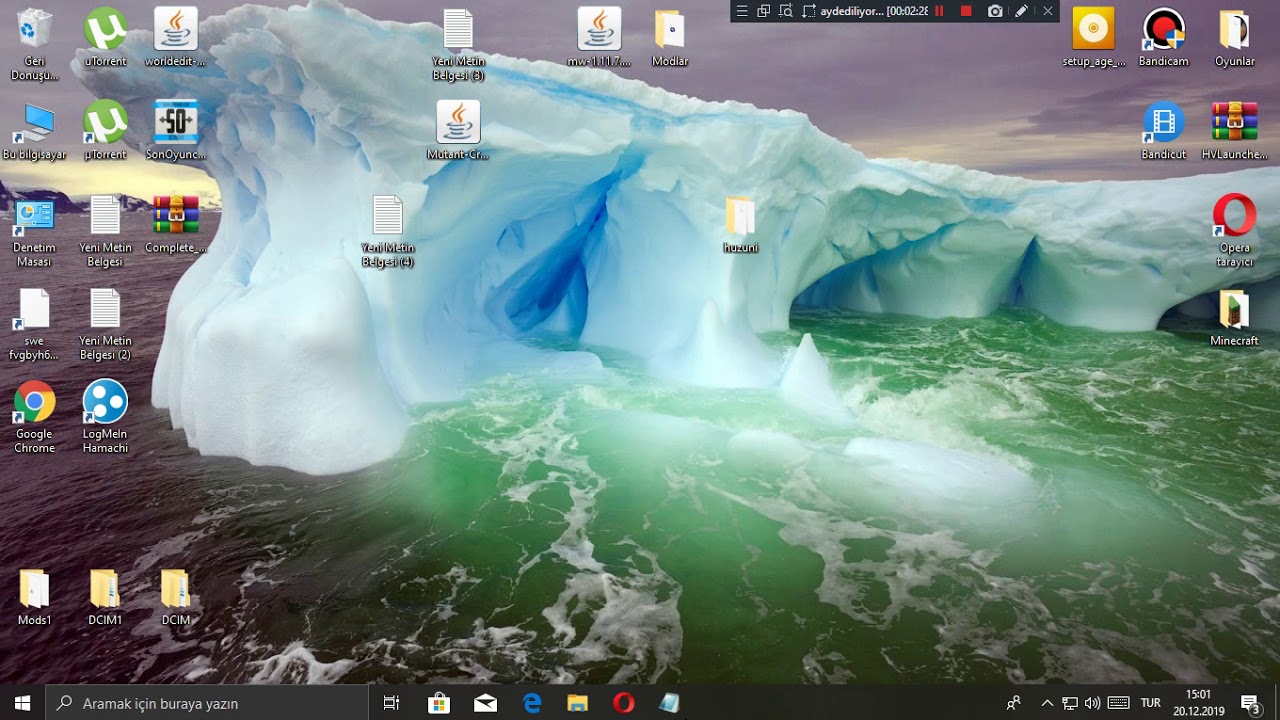Select the rectangle area mode in recording bar
Image resolution: width=1280 pixels, height=720 pixels.
pos(809,11)
